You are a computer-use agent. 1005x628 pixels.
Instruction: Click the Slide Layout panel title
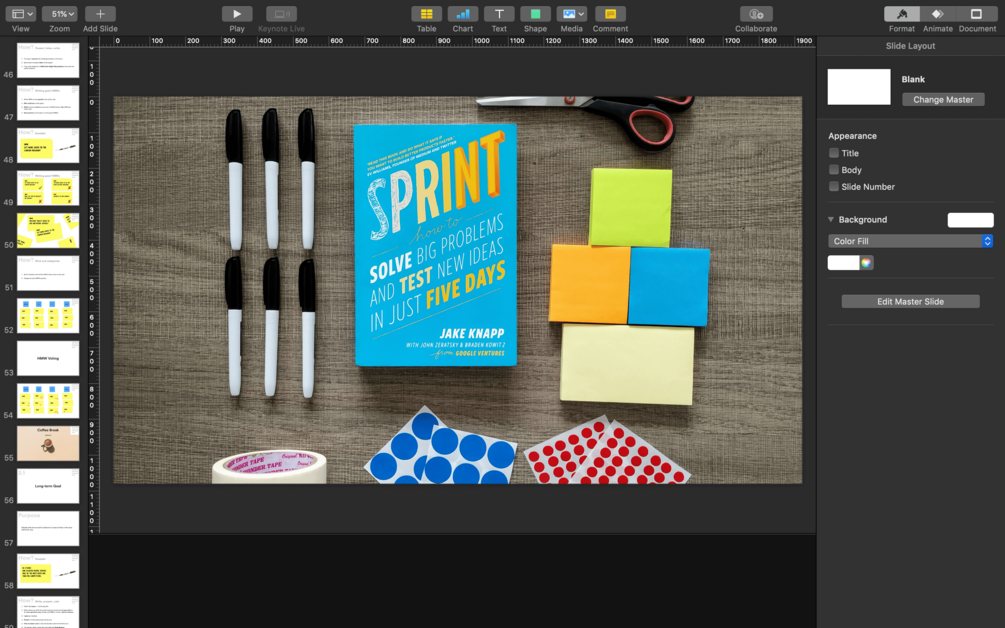[910, 46]
